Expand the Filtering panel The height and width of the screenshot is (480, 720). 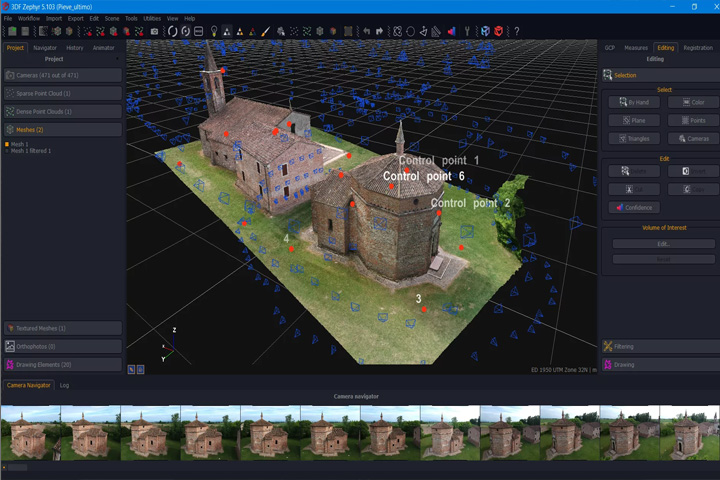[661, 346]
